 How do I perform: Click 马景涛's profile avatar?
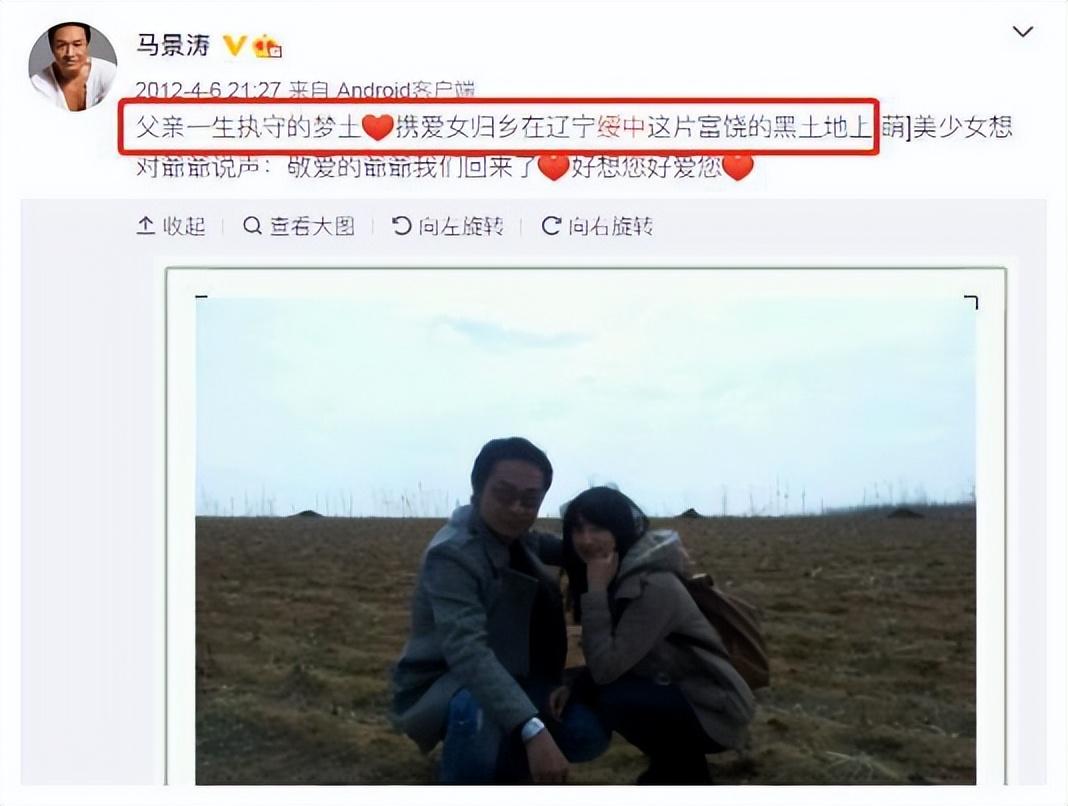pyautogui.click(x=73, y=66)
